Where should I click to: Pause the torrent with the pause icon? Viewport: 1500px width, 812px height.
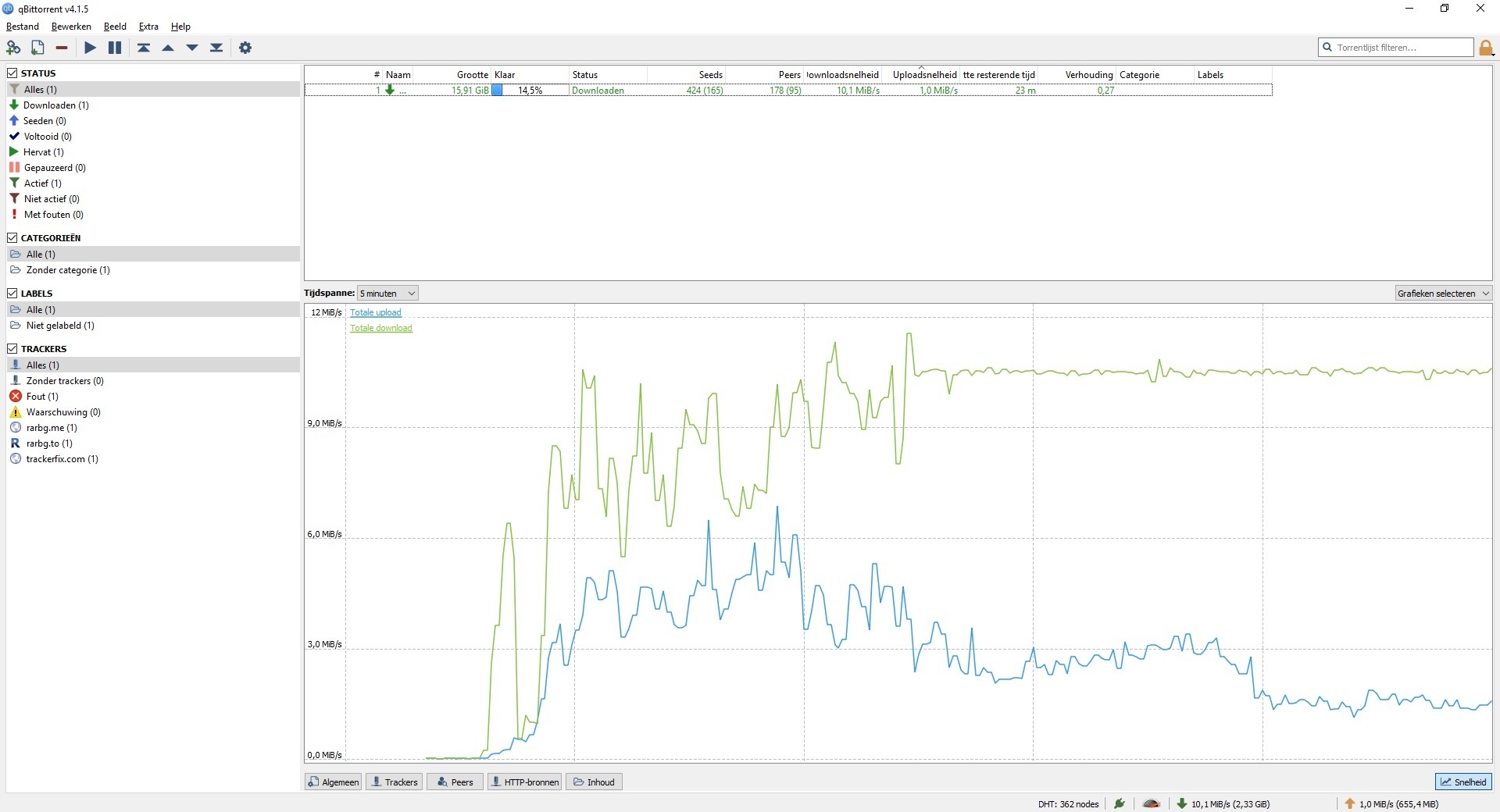(x=115, y=48)
